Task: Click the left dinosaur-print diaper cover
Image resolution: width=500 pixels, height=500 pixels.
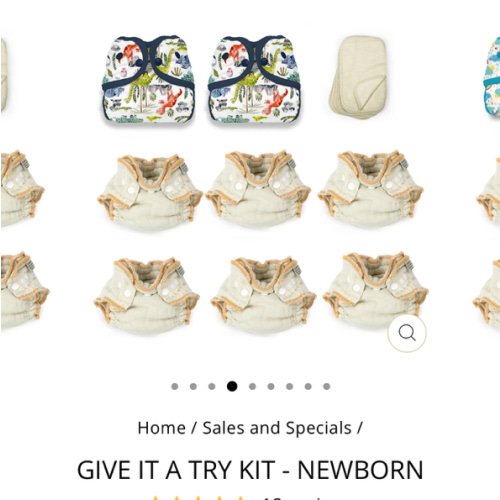Action: point(148,79)
